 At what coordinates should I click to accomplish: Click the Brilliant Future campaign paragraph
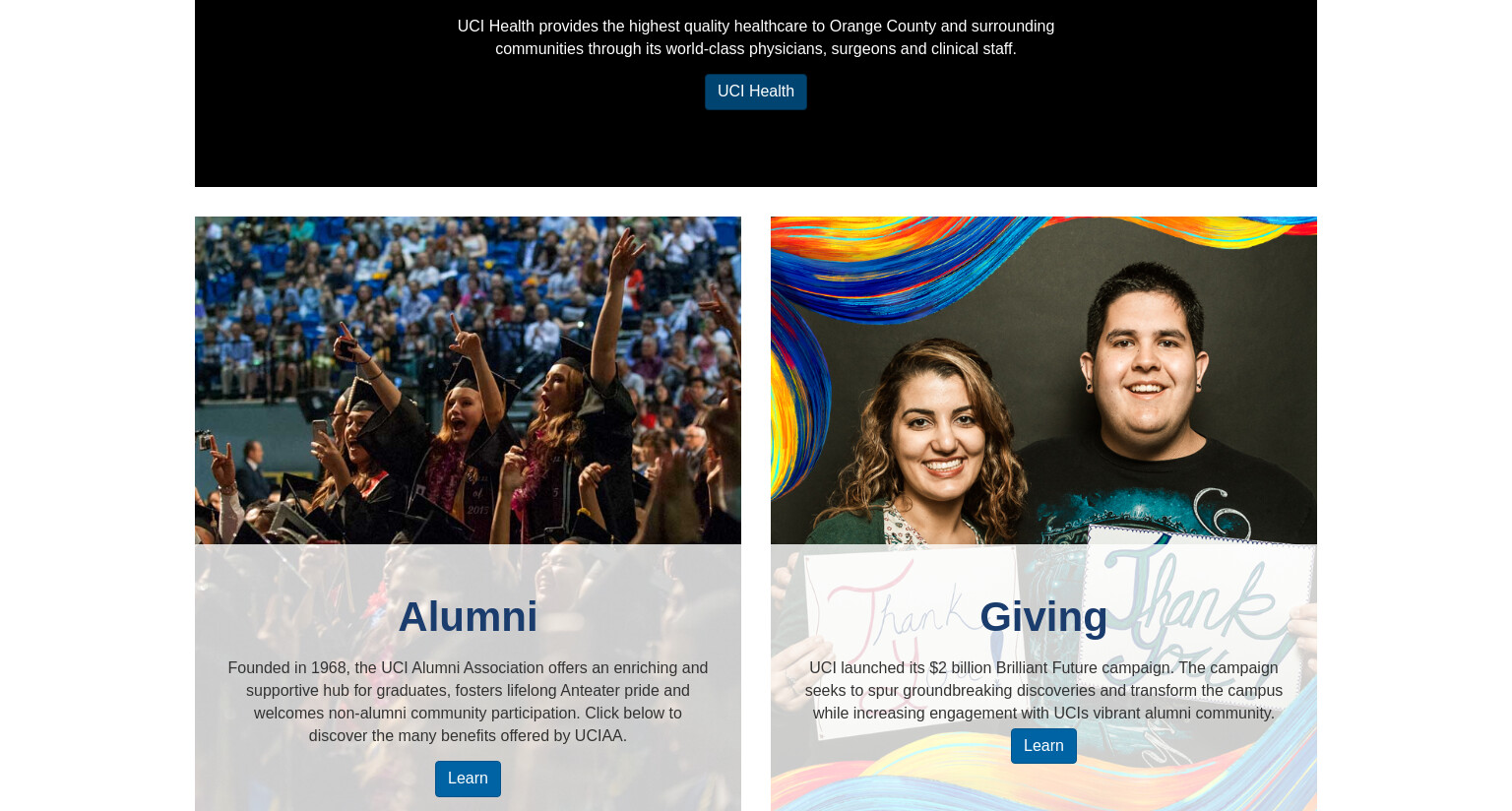(1043, 690)
